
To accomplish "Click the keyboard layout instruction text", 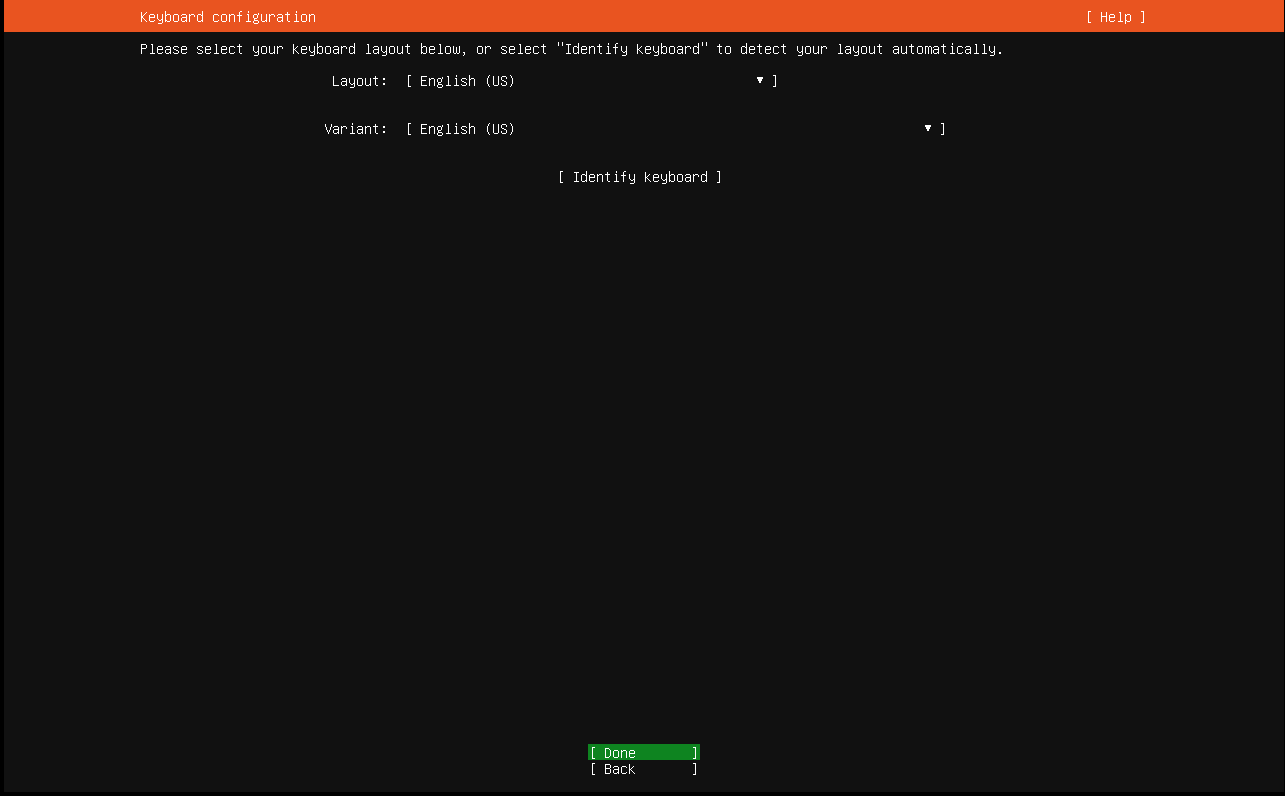I will (x=570, y=49).
